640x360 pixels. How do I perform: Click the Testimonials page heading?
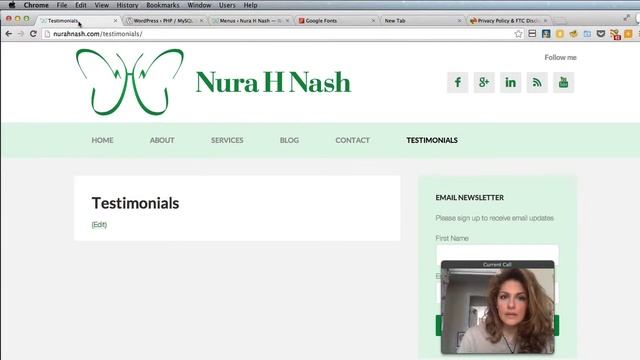coord(135,203)
